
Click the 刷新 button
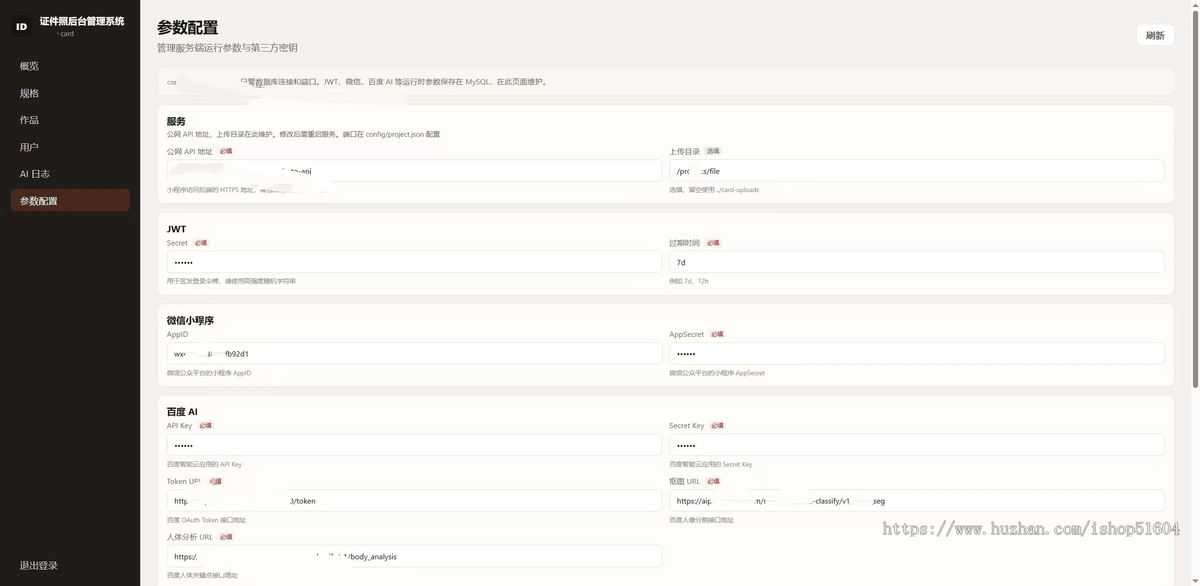pos(1155,35)
